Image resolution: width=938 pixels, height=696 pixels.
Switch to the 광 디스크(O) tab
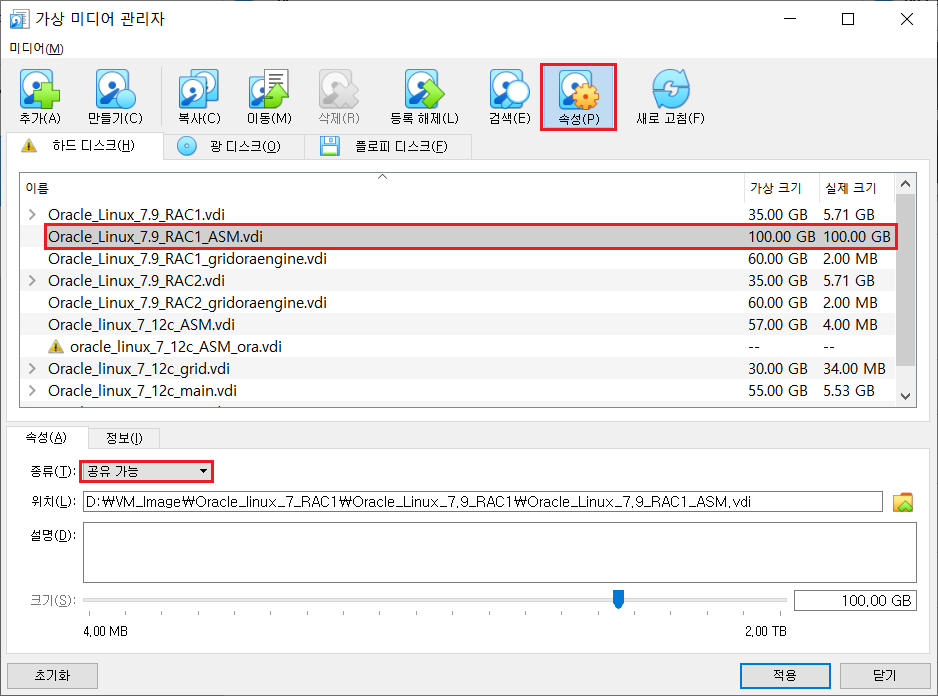[234, 146]
